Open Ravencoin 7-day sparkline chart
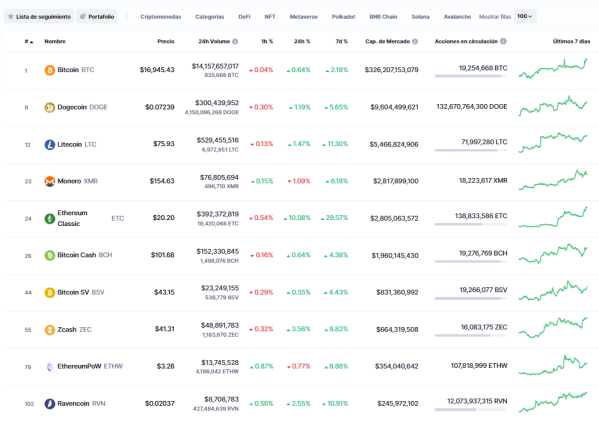The image size is (599, 422). click(x=553, y=402)
